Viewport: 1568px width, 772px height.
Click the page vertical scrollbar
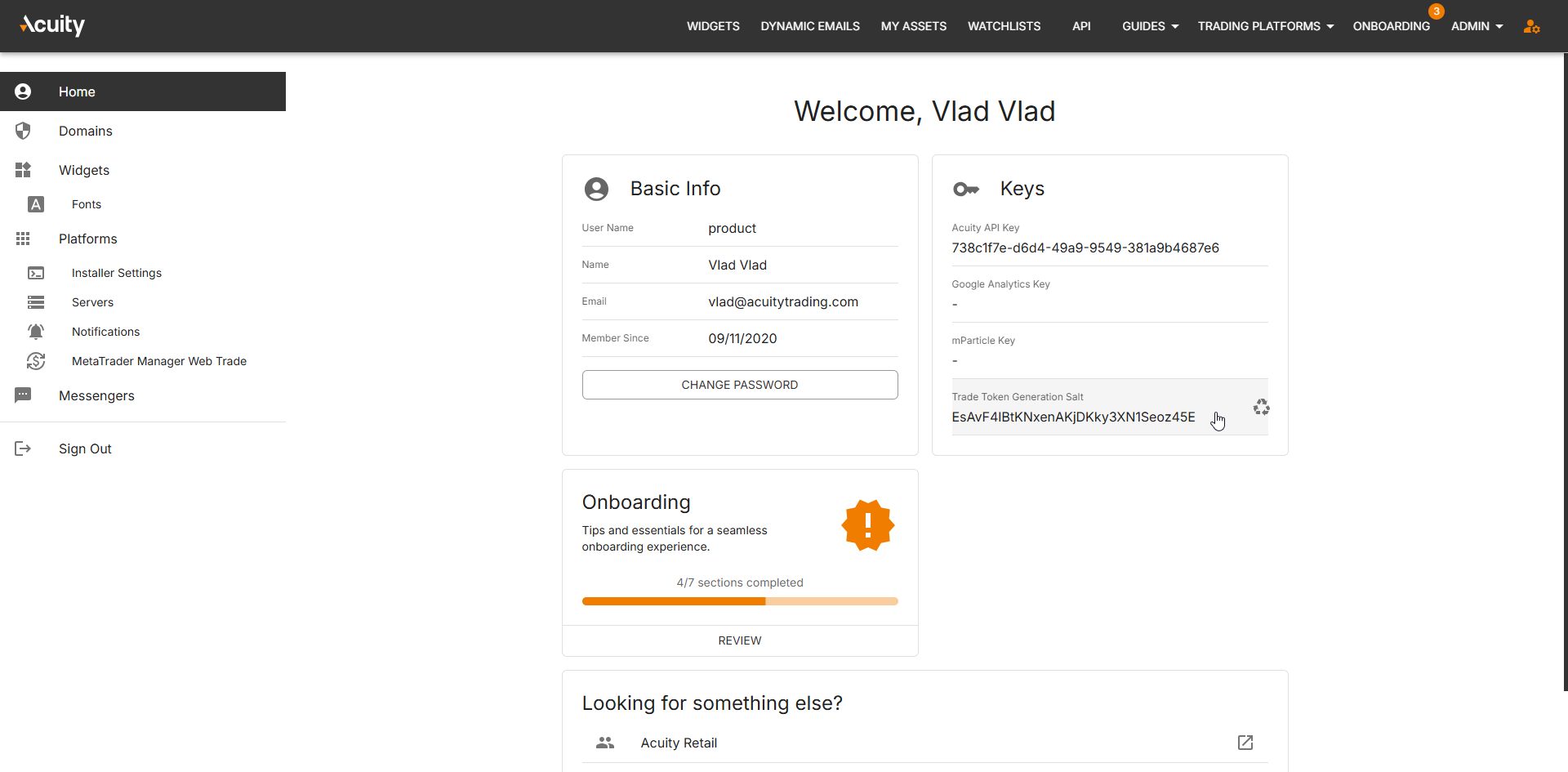coord(1565,372)
